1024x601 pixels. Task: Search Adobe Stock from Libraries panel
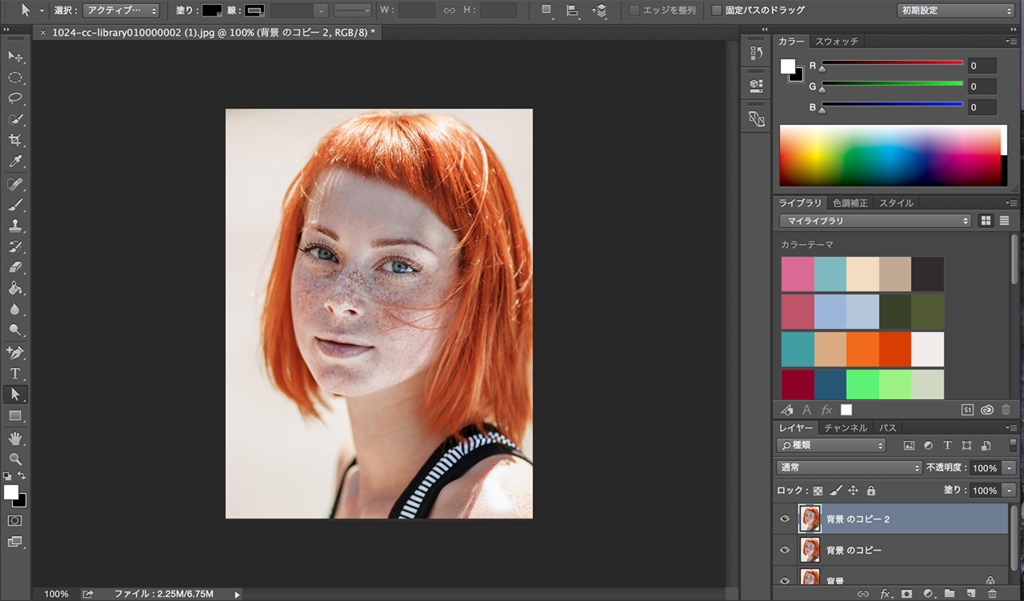coord(967,410)
